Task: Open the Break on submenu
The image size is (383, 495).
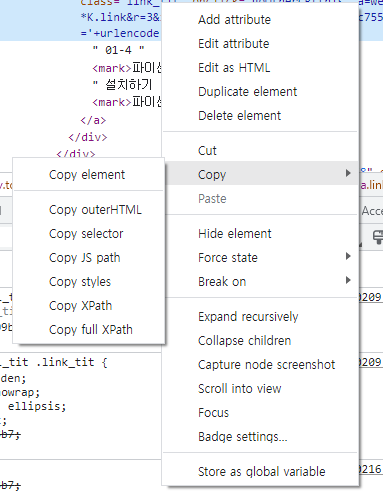Action: 260,282
